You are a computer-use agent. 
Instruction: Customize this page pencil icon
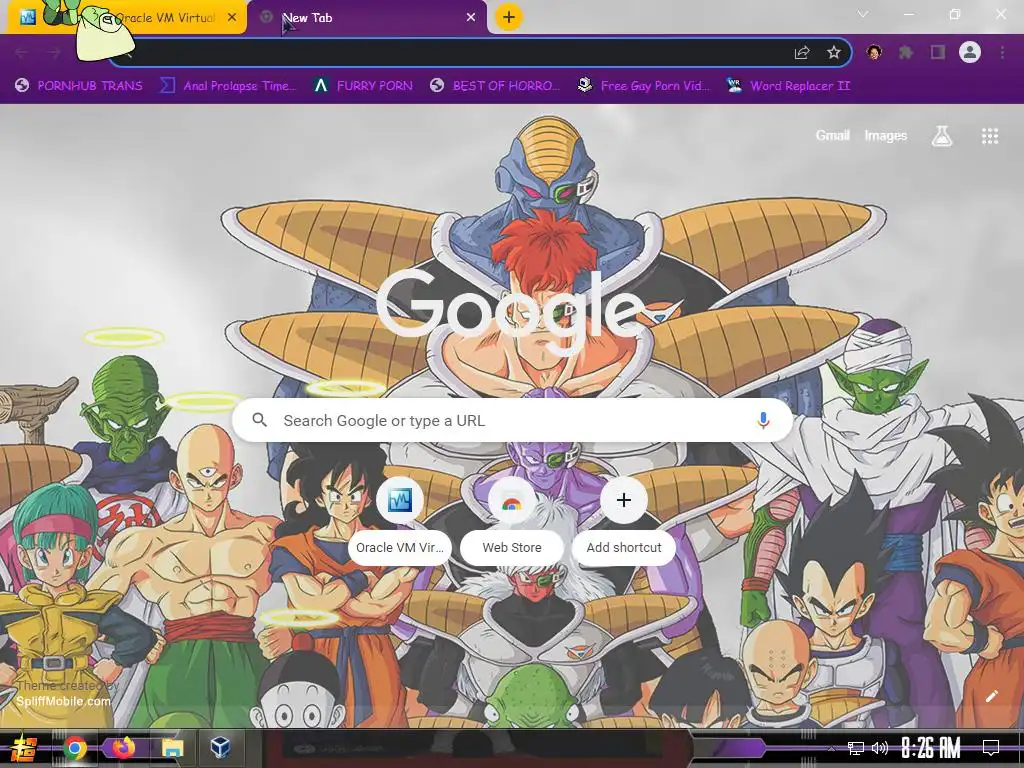(x=991, y=696)
